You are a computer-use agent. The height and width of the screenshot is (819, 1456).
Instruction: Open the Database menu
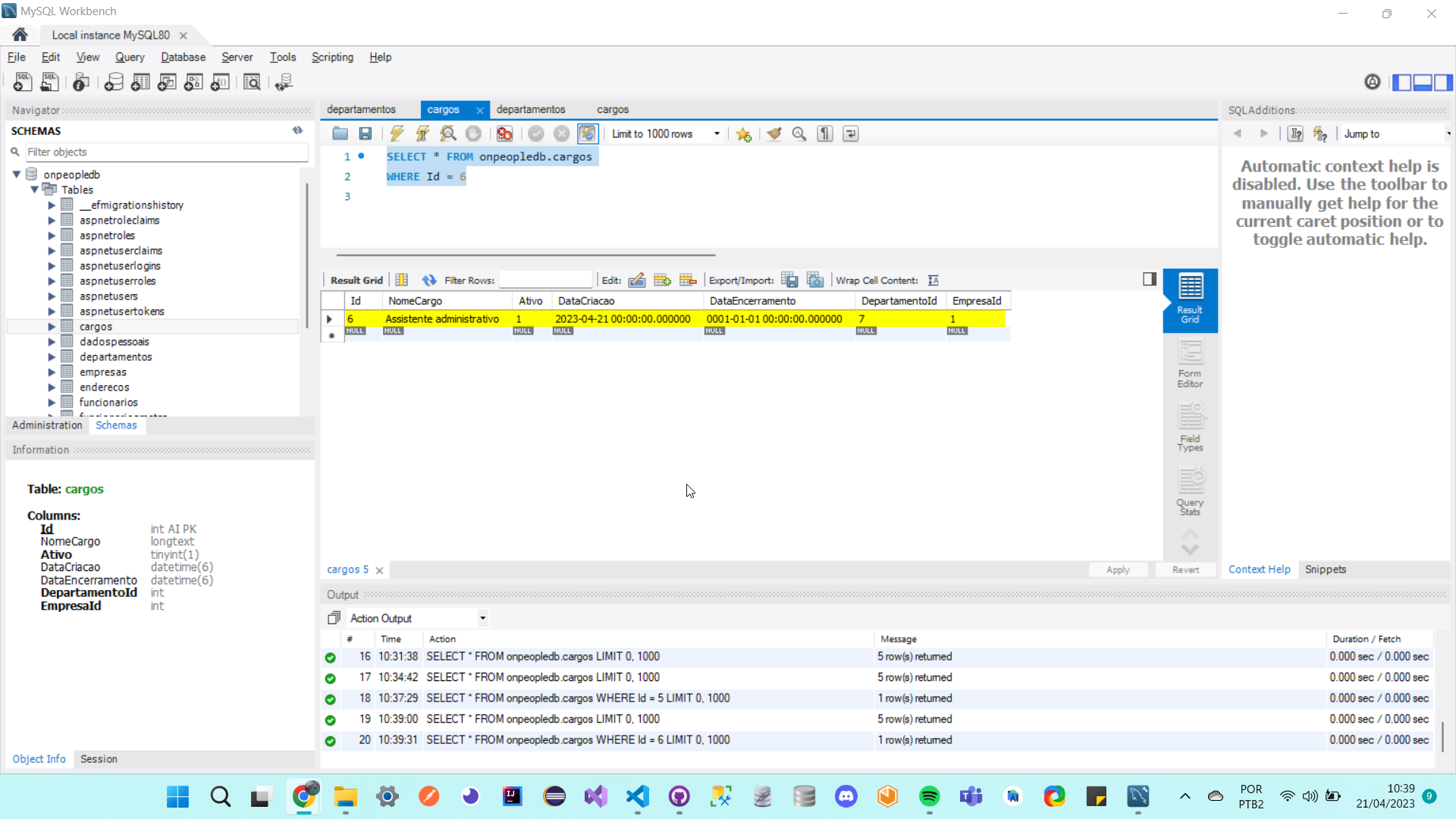click(x=183, y=57)
